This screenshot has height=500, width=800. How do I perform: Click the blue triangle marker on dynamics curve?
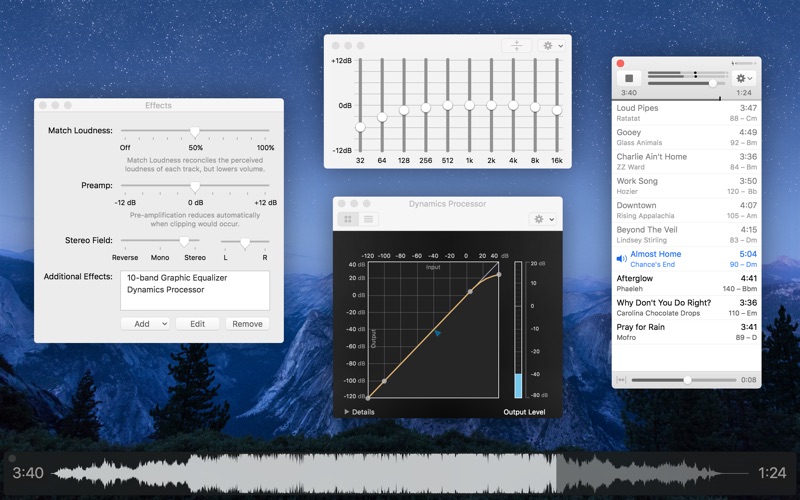click(437, 333)
